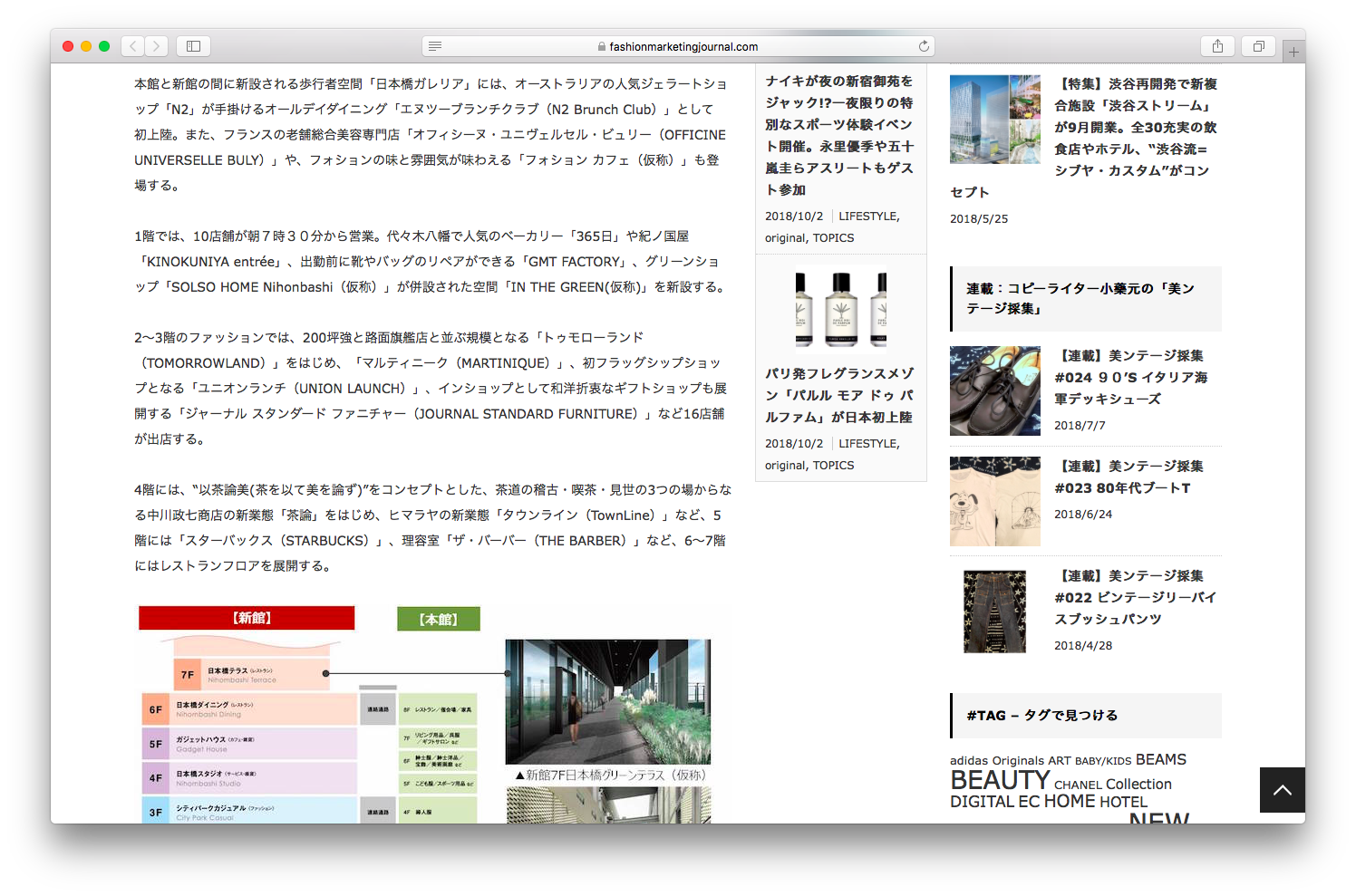1356x896 pixels.
Task: Click the date '2018/4/28'
Action: [1083, 645]
